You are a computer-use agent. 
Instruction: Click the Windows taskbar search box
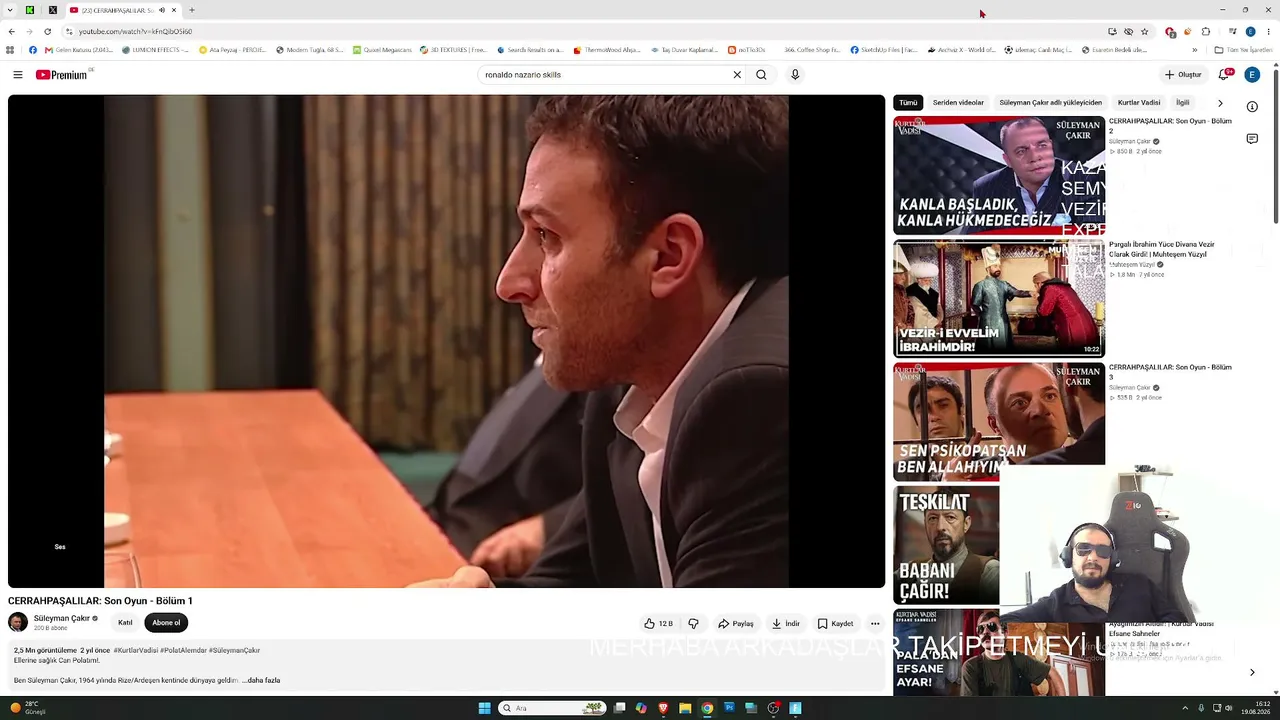click(x=552, y=708)
